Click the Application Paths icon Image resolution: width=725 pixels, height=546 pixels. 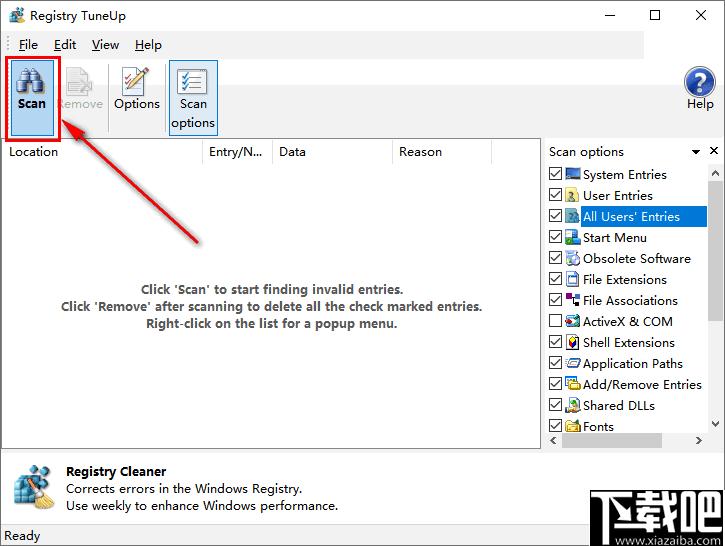[x=572, y=363]
